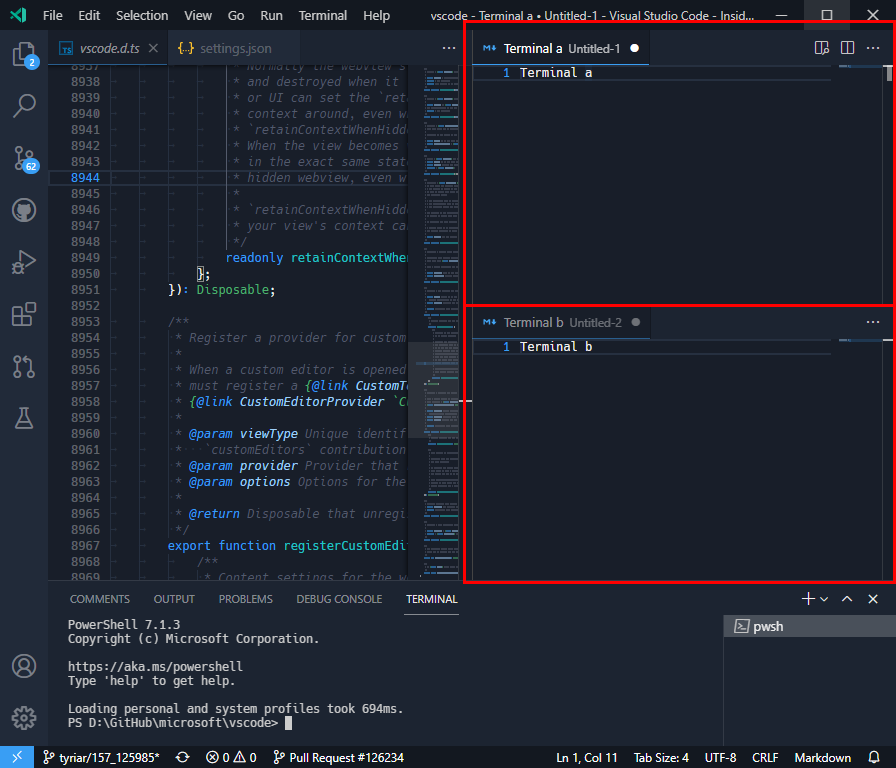Maximize the panel with the up chevron

point(847,599)
